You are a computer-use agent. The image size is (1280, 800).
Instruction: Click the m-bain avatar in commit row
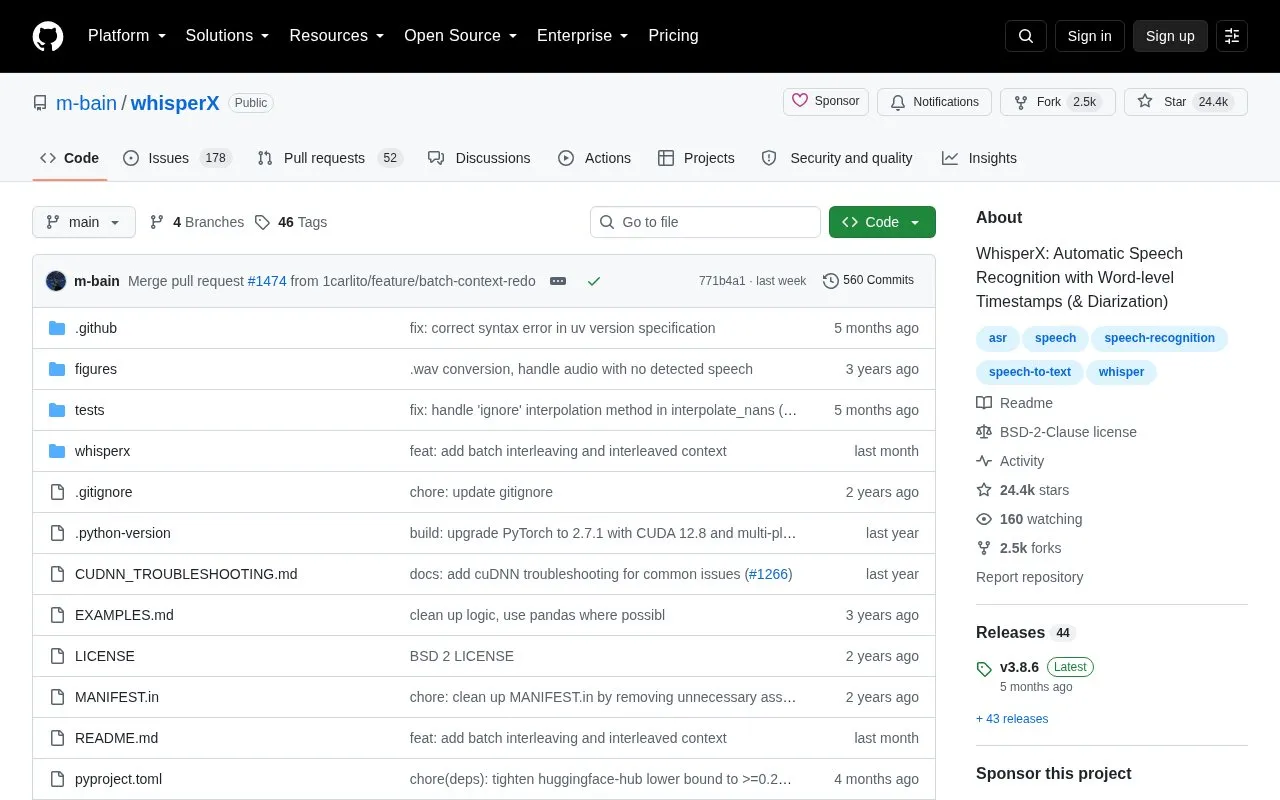(x=56, y=281)
